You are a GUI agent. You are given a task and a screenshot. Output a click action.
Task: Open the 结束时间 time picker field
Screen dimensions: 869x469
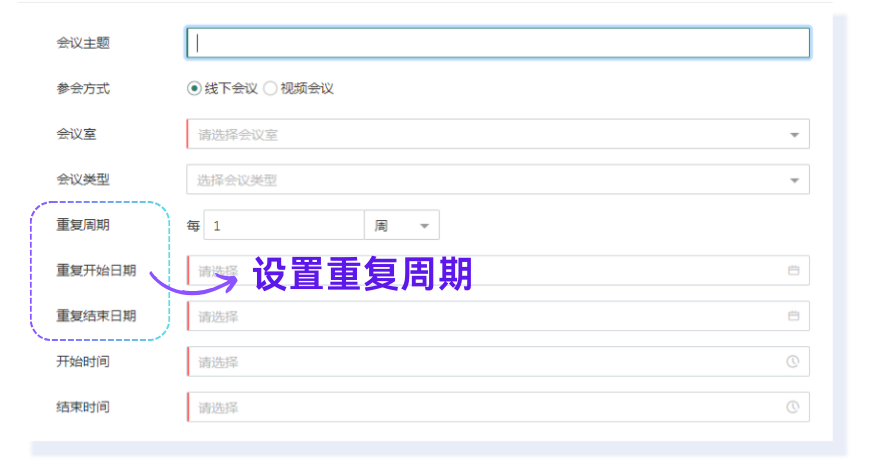[498, 407]
